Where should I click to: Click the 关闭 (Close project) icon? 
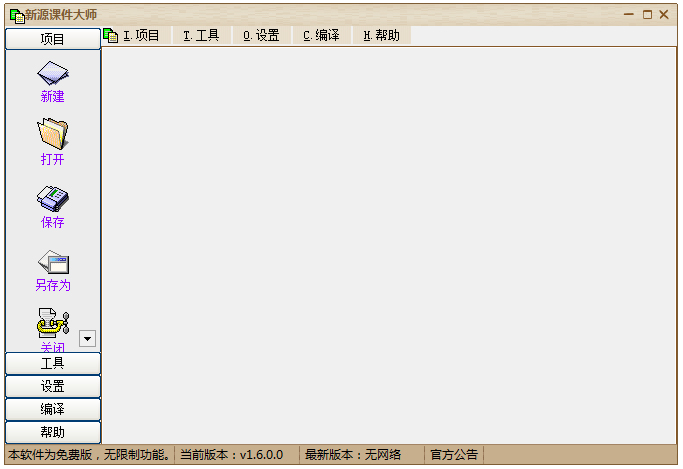(53, 323)
